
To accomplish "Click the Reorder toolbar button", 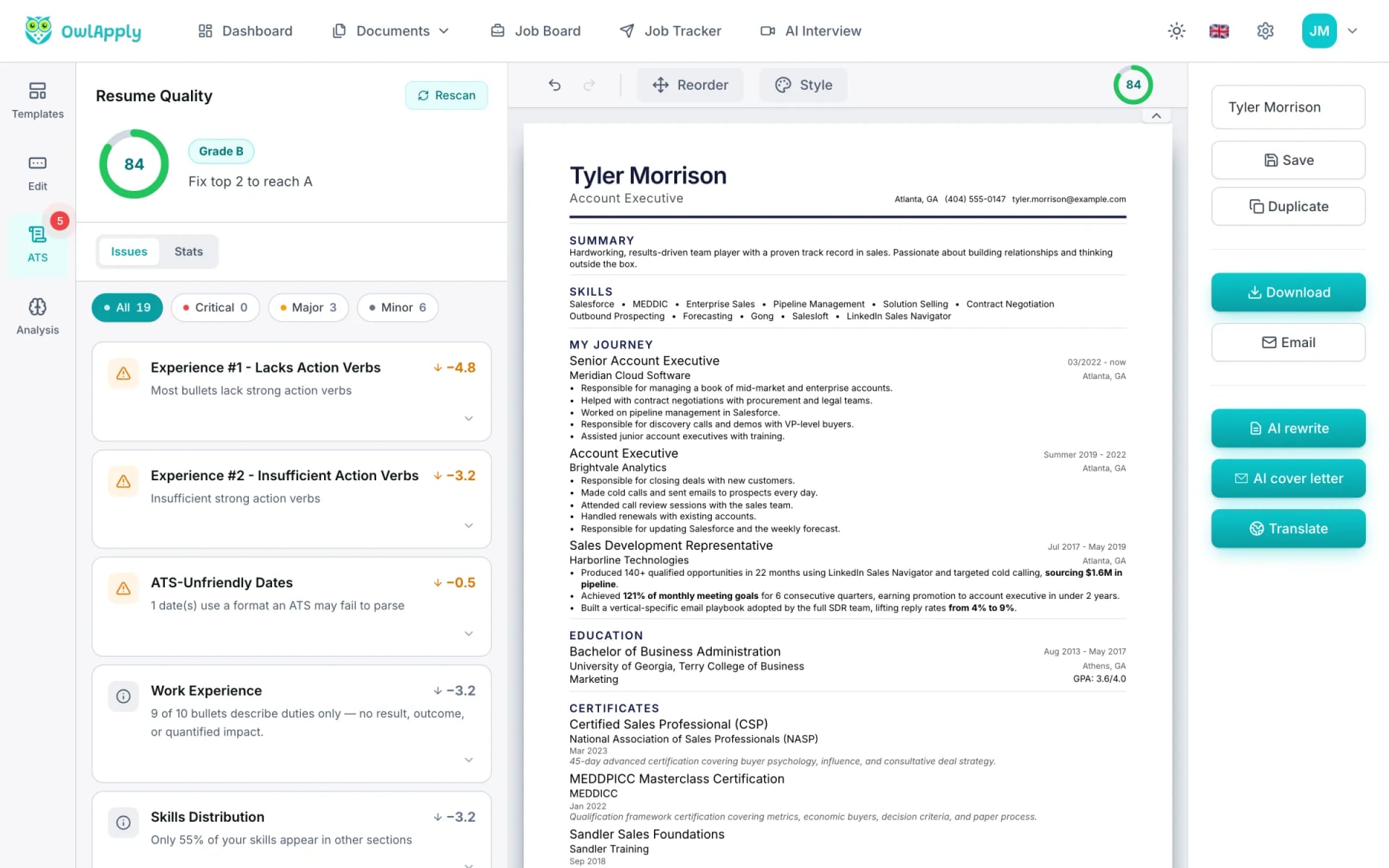I will [690, 85].
